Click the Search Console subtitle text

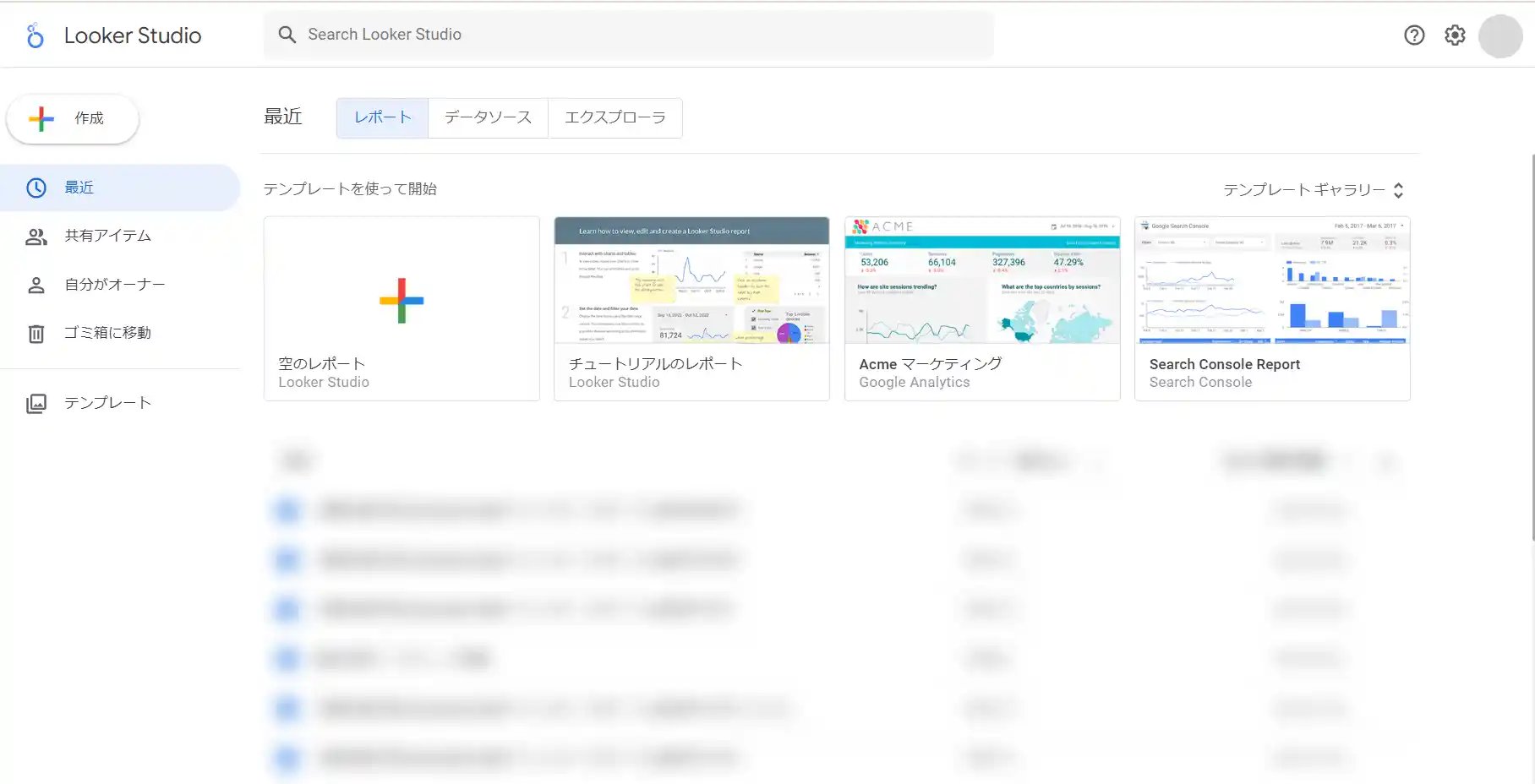1200,383
